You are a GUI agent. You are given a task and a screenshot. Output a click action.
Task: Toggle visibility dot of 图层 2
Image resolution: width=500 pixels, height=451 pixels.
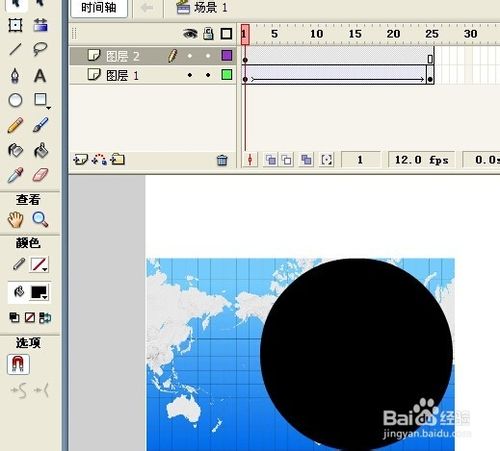pyautogui.click(x=190, y=56)
